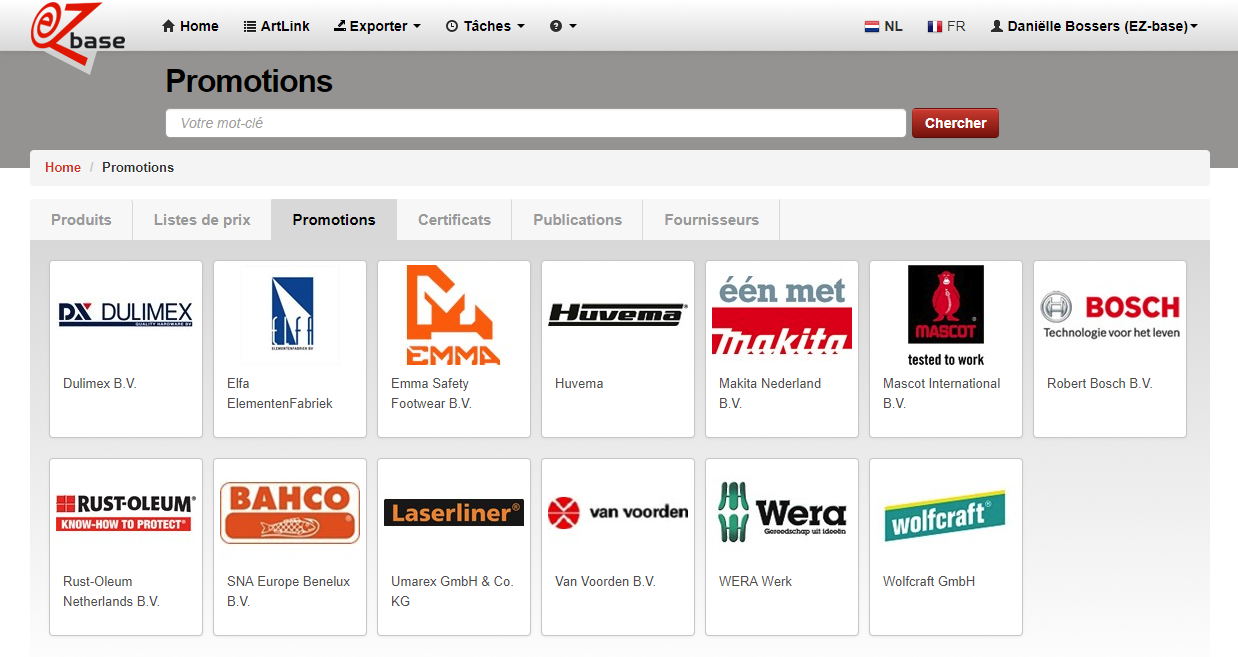Expand the Tâches dropdown menu

pyautogui.click(x=485, y=26)
